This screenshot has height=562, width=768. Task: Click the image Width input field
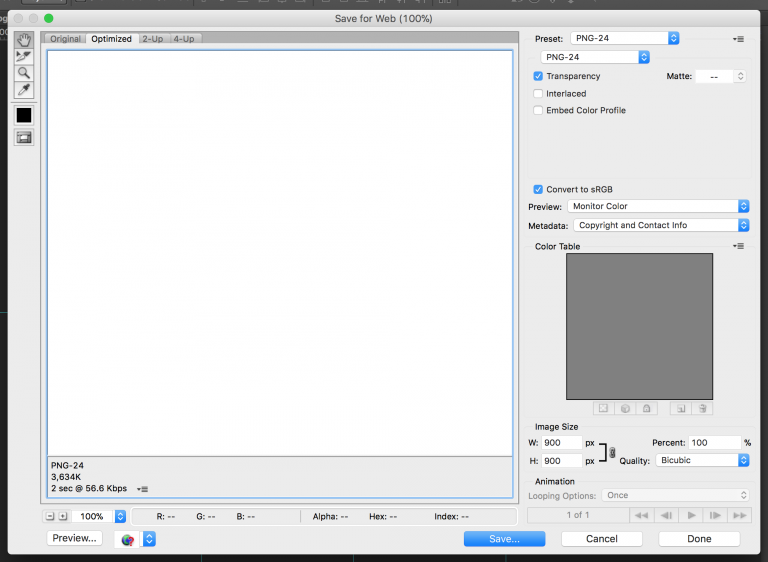(562, 443)
